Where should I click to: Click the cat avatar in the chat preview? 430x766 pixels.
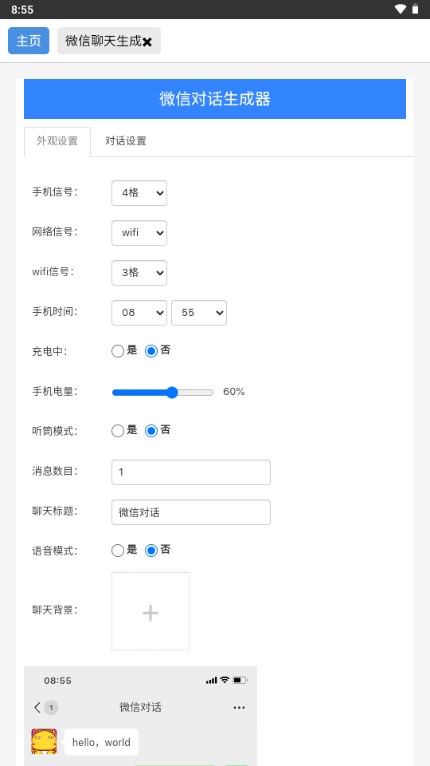(44, 741)
